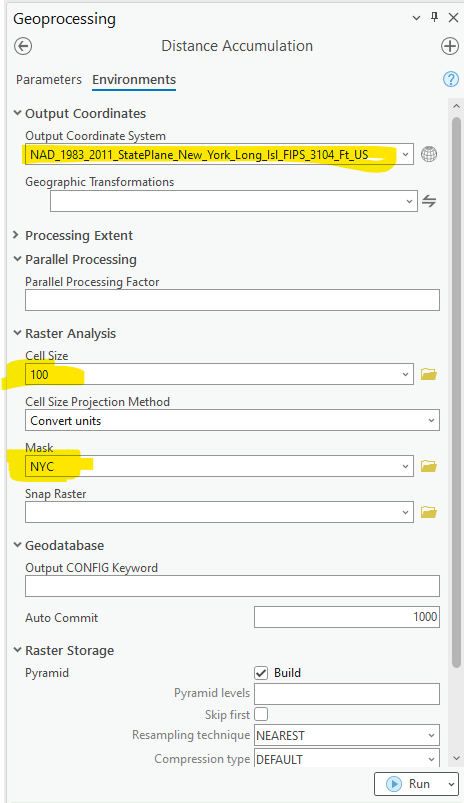The height and width of the screenshot is (803, 464).
Task: Open geoprocessing help question mark icon
Action: point(451,79)
